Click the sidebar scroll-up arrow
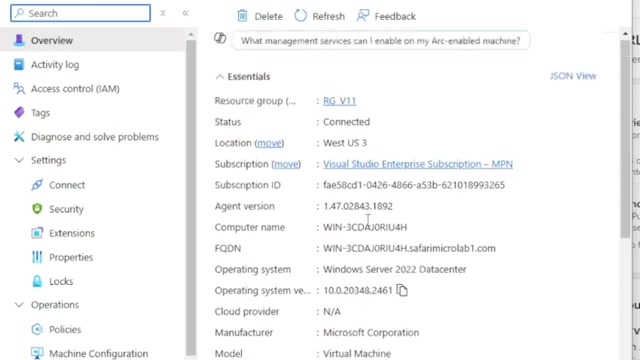The height and width of the screenshot is (360, 640). pyautogui.click(x=191, y=35)
